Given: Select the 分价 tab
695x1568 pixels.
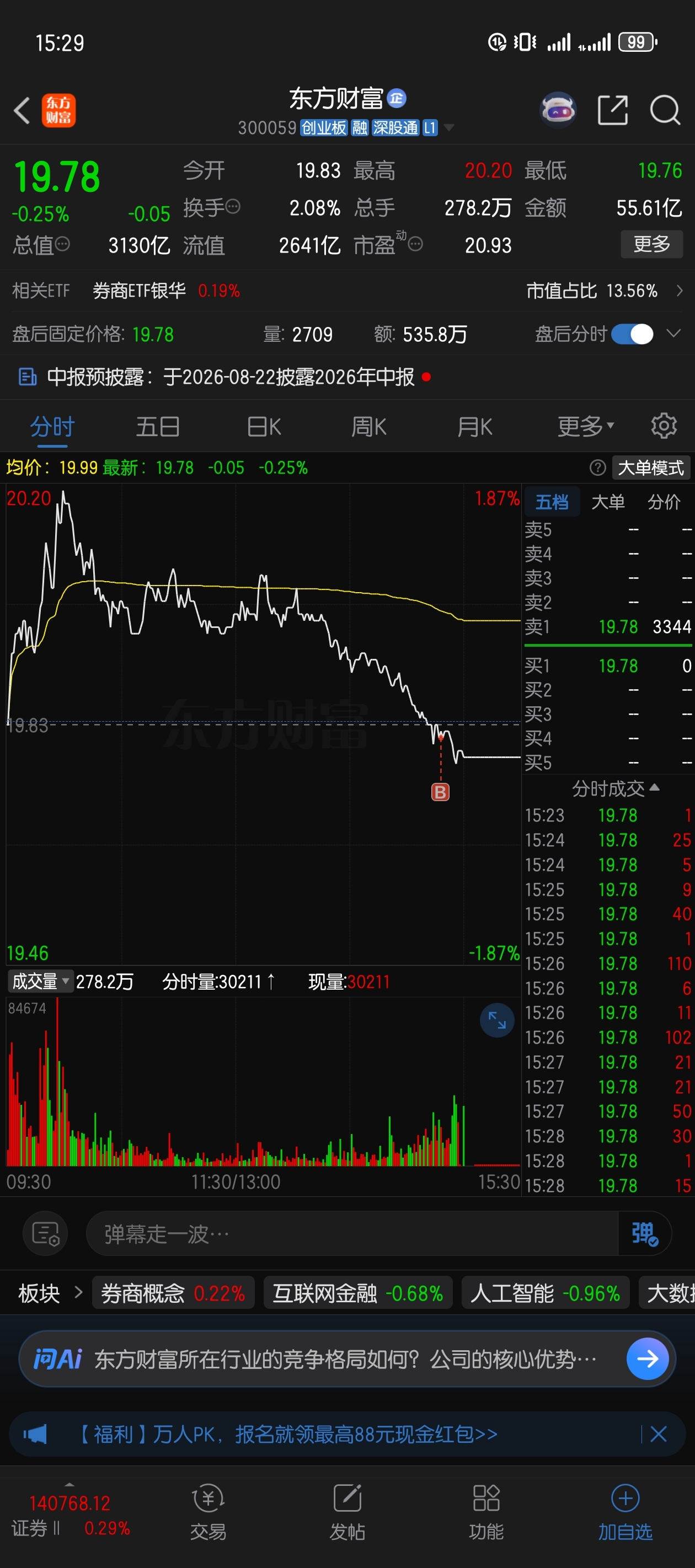Looking at the screenshot, I should pyautogui.click(x=664, y=502).
